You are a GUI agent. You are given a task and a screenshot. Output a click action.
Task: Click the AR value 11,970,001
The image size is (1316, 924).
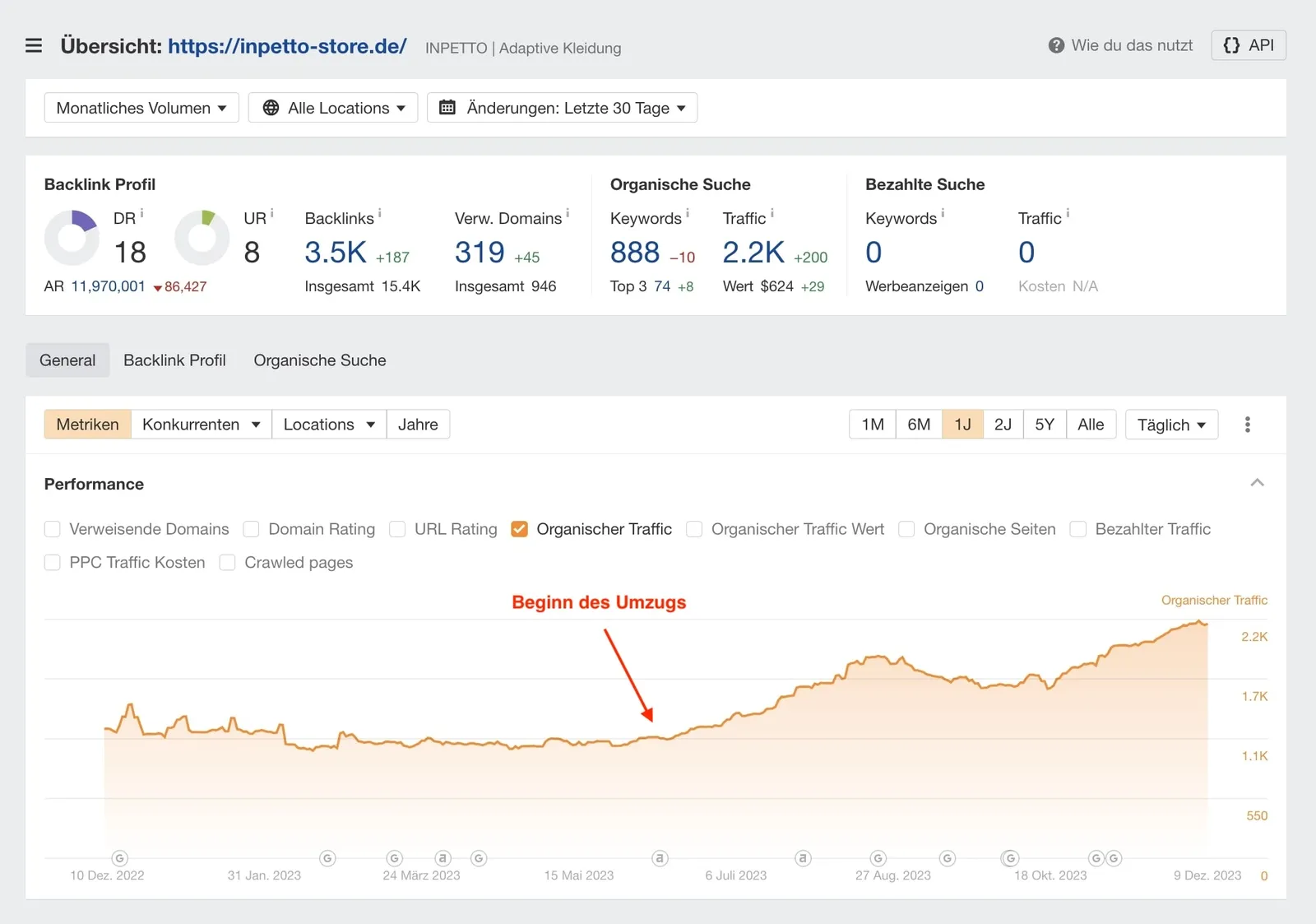(x=108, y=286)
